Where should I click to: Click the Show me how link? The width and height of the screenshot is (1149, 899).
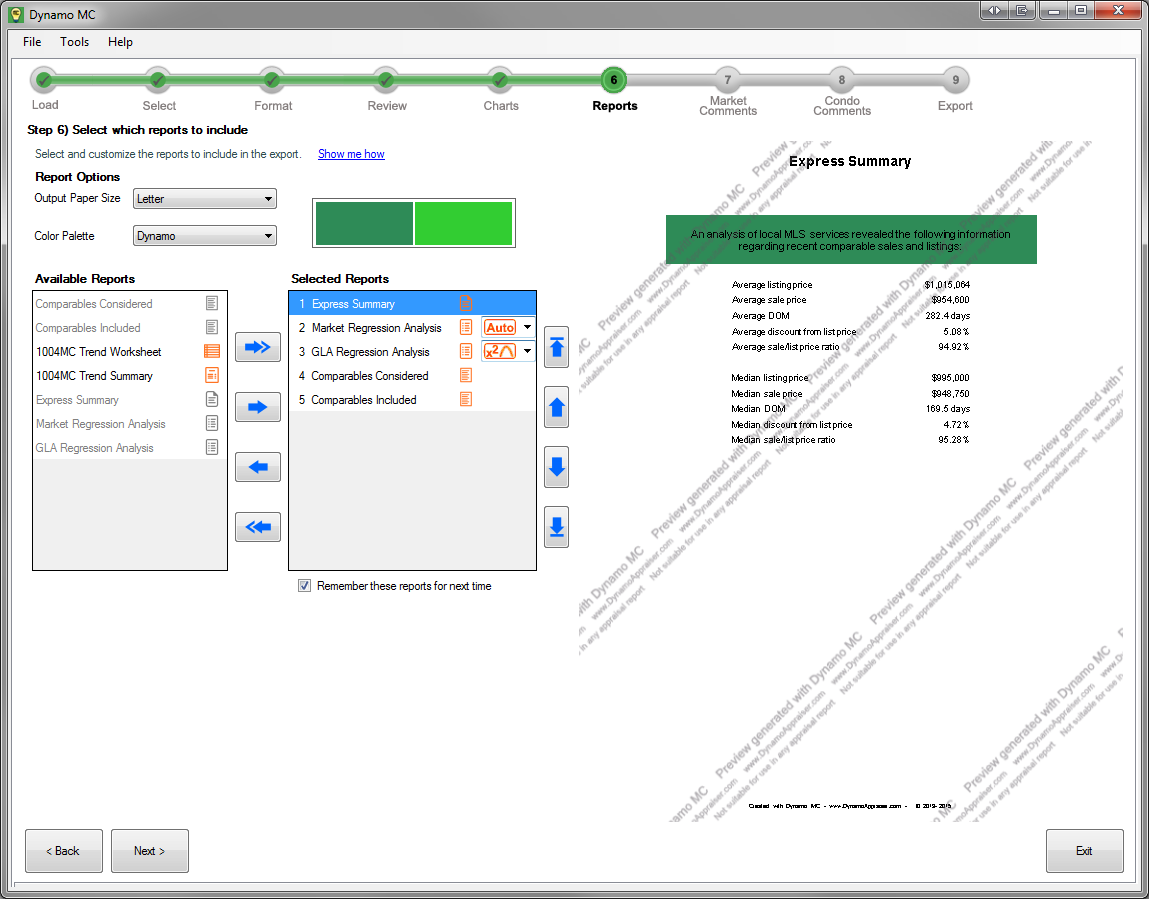point(351,154)
